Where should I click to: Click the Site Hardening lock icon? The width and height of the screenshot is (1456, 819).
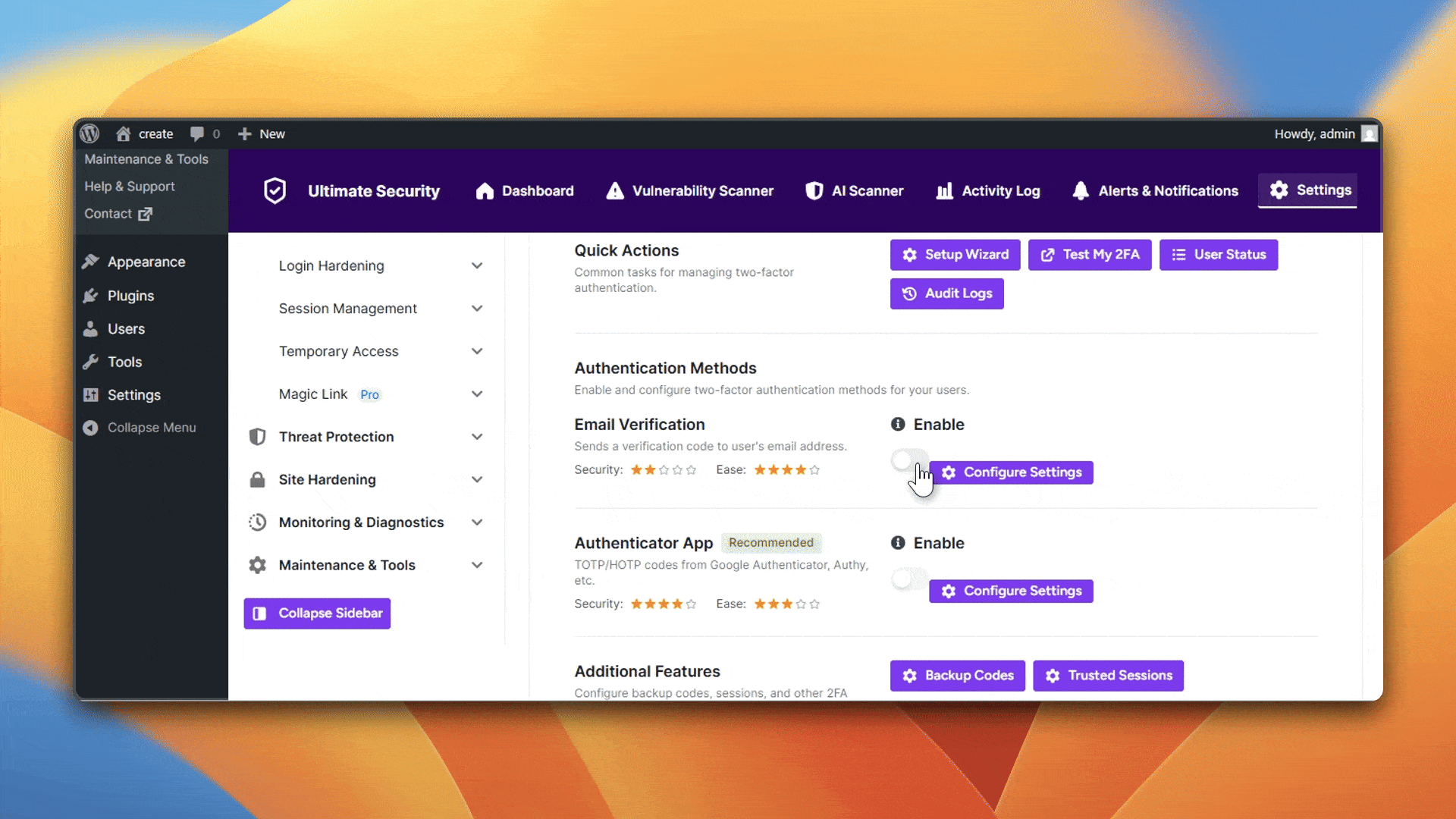pyautogui.click(x=258, y=479)
